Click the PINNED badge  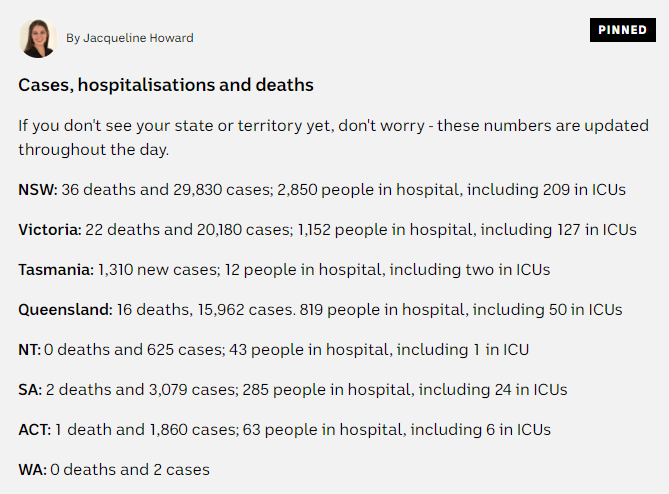tap(622, 30)
